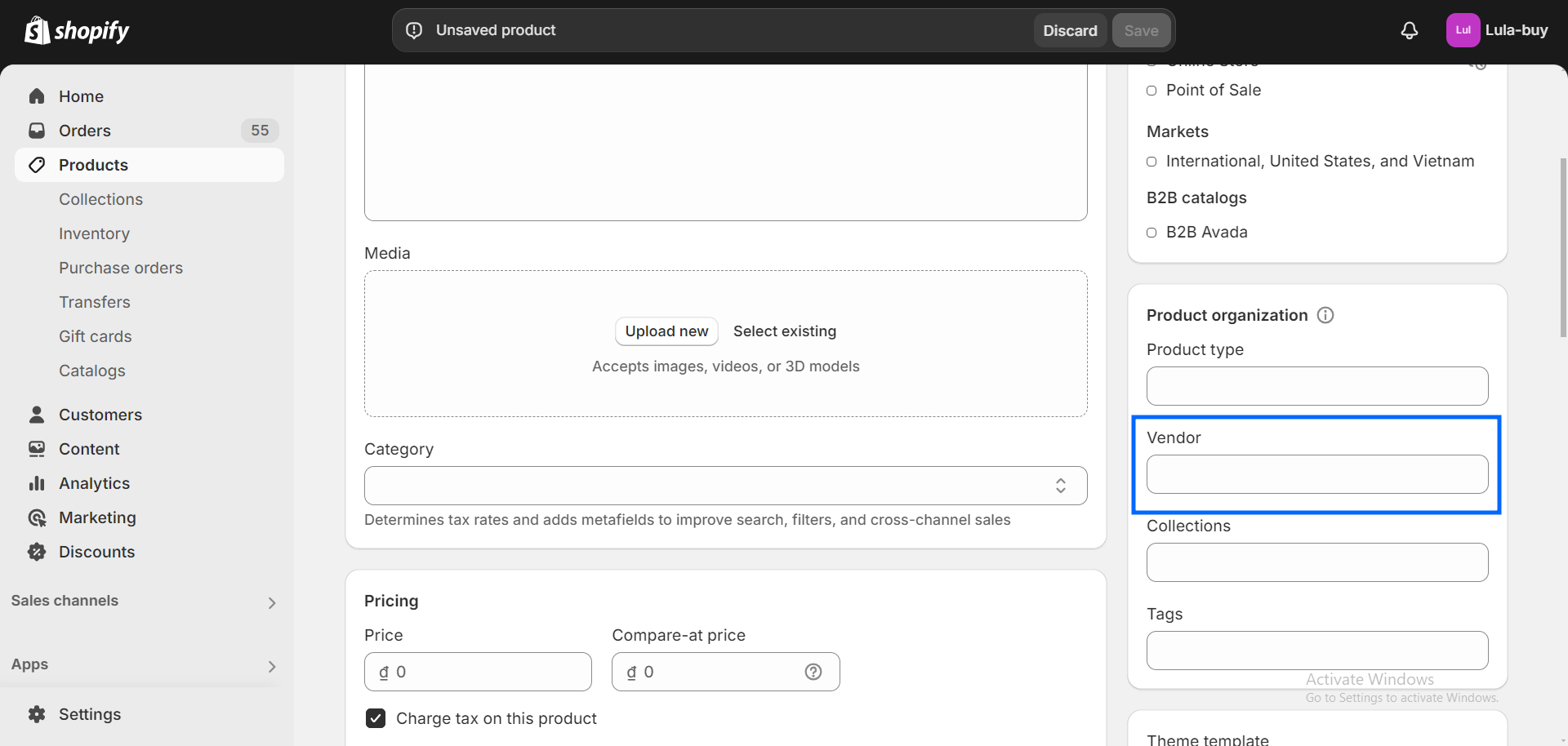
Task: Click the Settings gear icon
Action: pos(37,714)
